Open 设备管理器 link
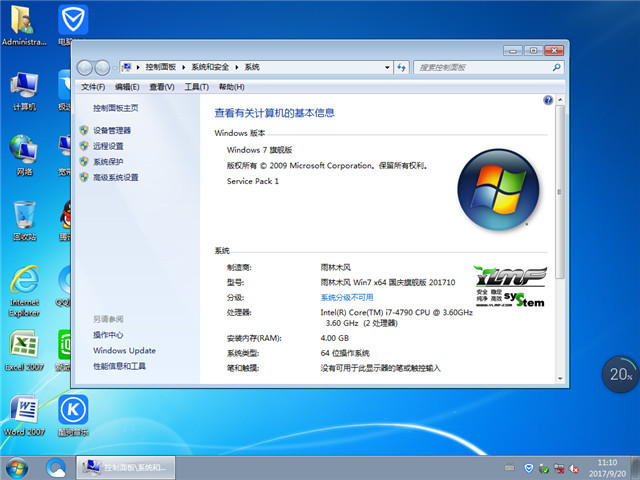Image resolution: width=640 pixels, height=480 pixels. (x=112, y=131)
